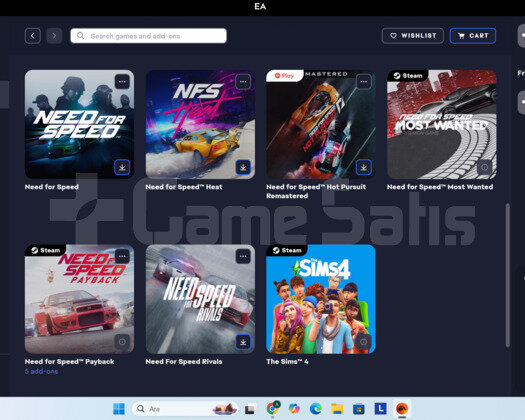Image resolution: width=525 pixels, height=420 pixels.
Task: Click the Play badge on Hot Pursuit Remastered
Action: [x=285, y=76]
